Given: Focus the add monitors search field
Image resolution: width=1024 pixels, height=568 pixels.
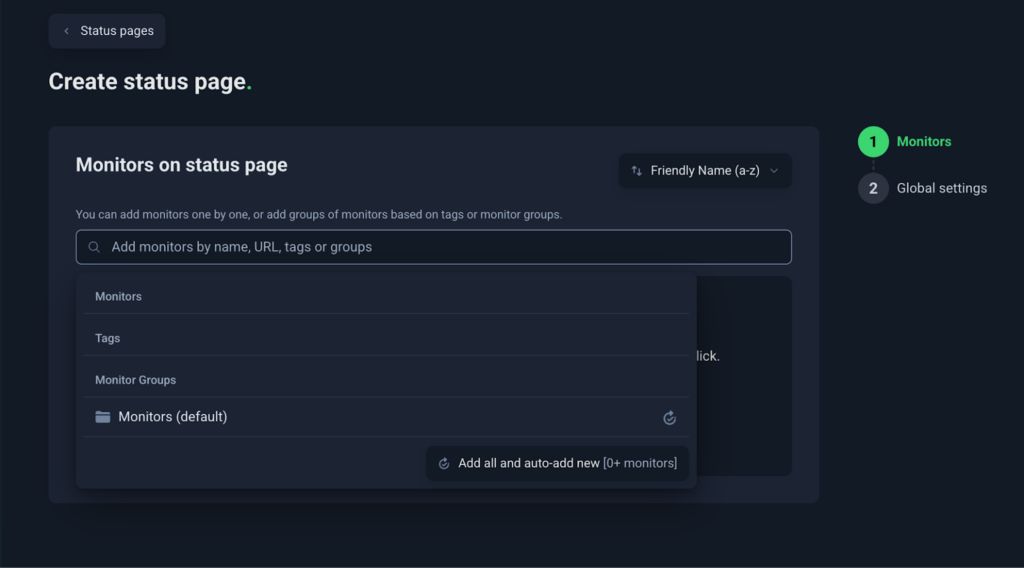Looking at the screenshot, I should click(440, 247).
